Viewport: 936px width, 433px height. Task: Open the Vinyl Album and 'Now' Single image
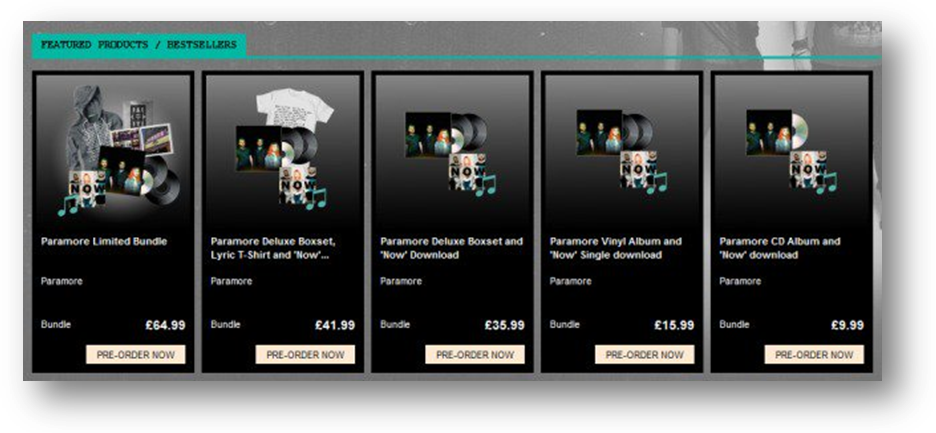pos(623,152)
